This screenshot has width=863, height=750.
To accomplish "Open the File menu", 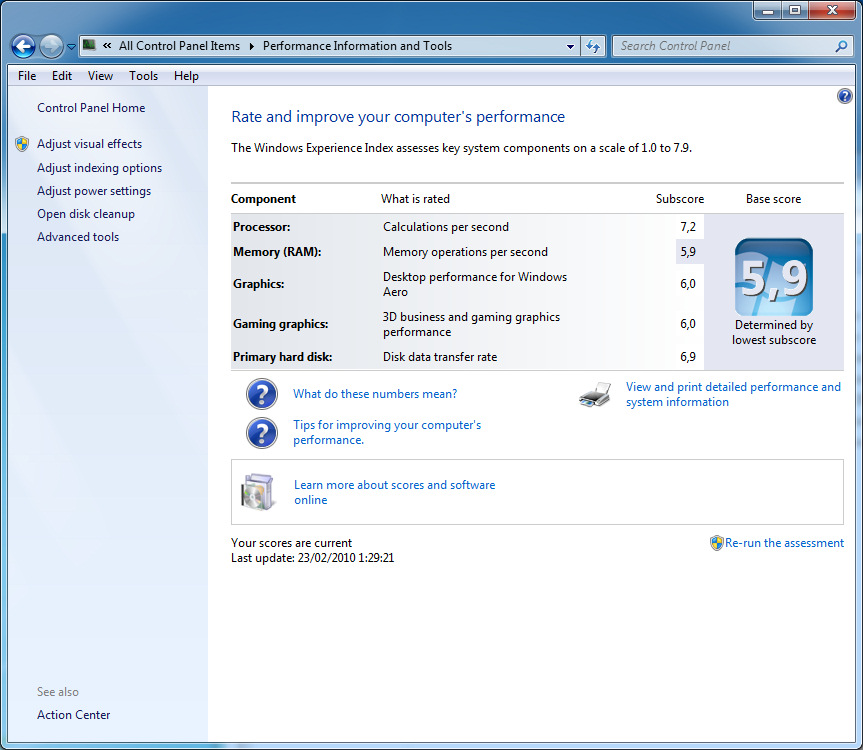I will [27, 76].
